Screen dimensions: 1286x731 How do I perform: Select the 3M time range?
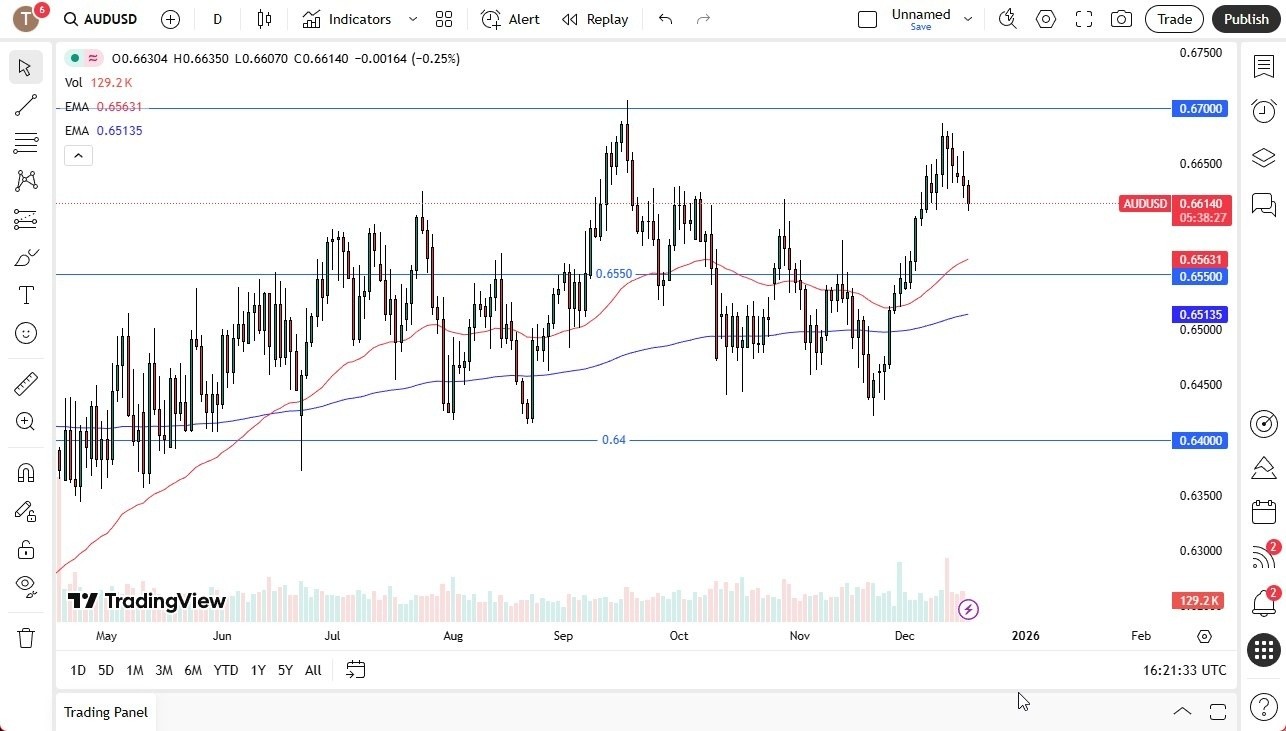coord(164,670)
